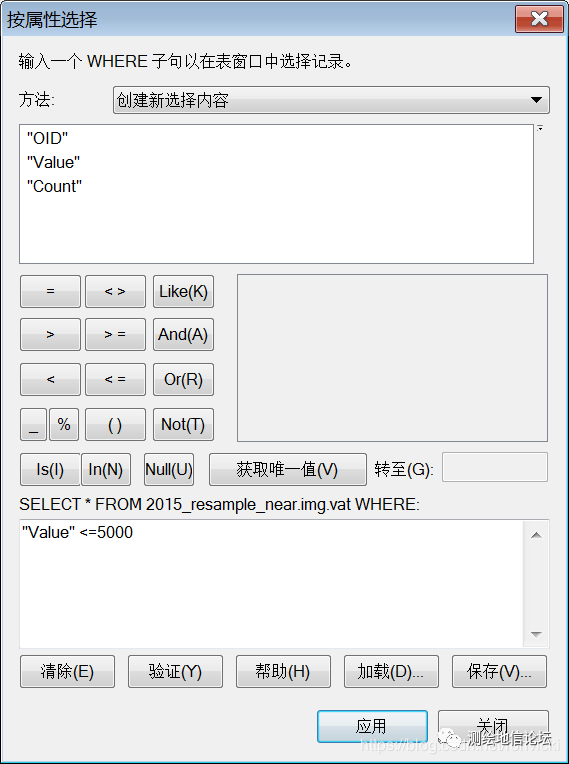Close the 按属性选择 window with X
Viewport: 569px width, 764px height.
(539, 19)
